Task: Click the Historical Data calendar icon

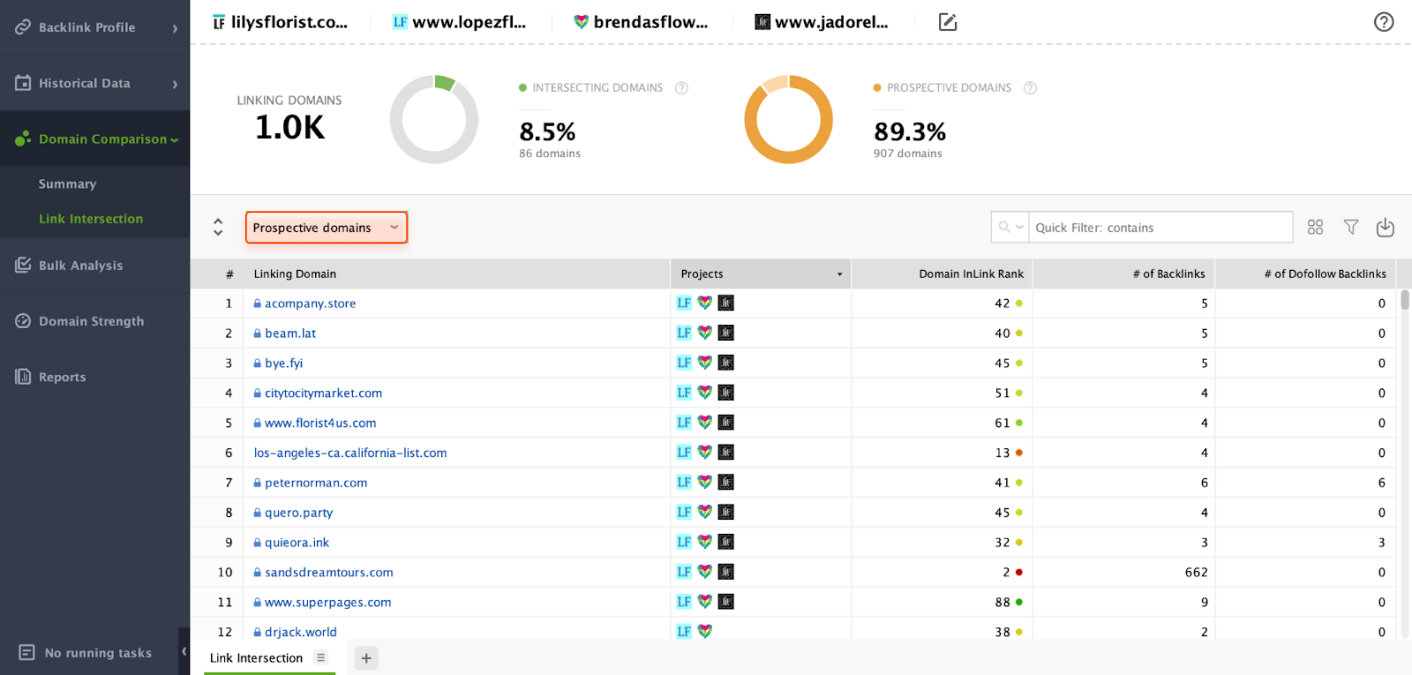Action: click(x=22, y=83)
